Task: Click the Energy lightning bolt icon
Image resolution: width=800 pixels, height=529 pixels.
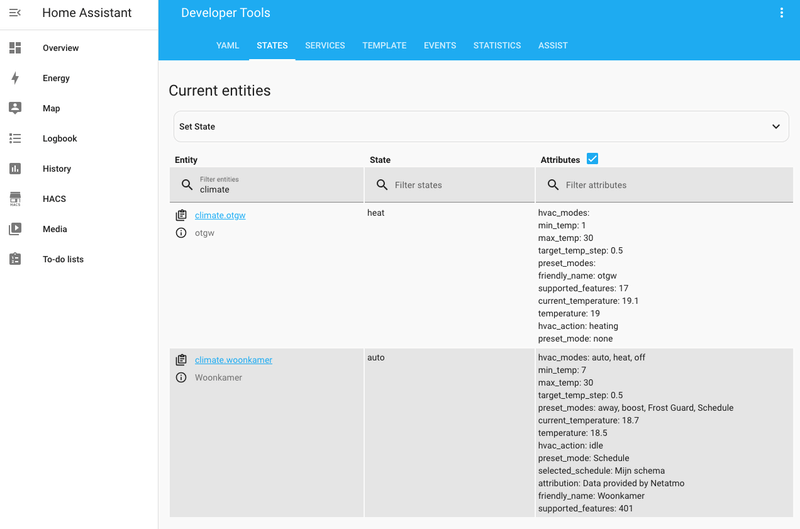Action: (15, 78)
